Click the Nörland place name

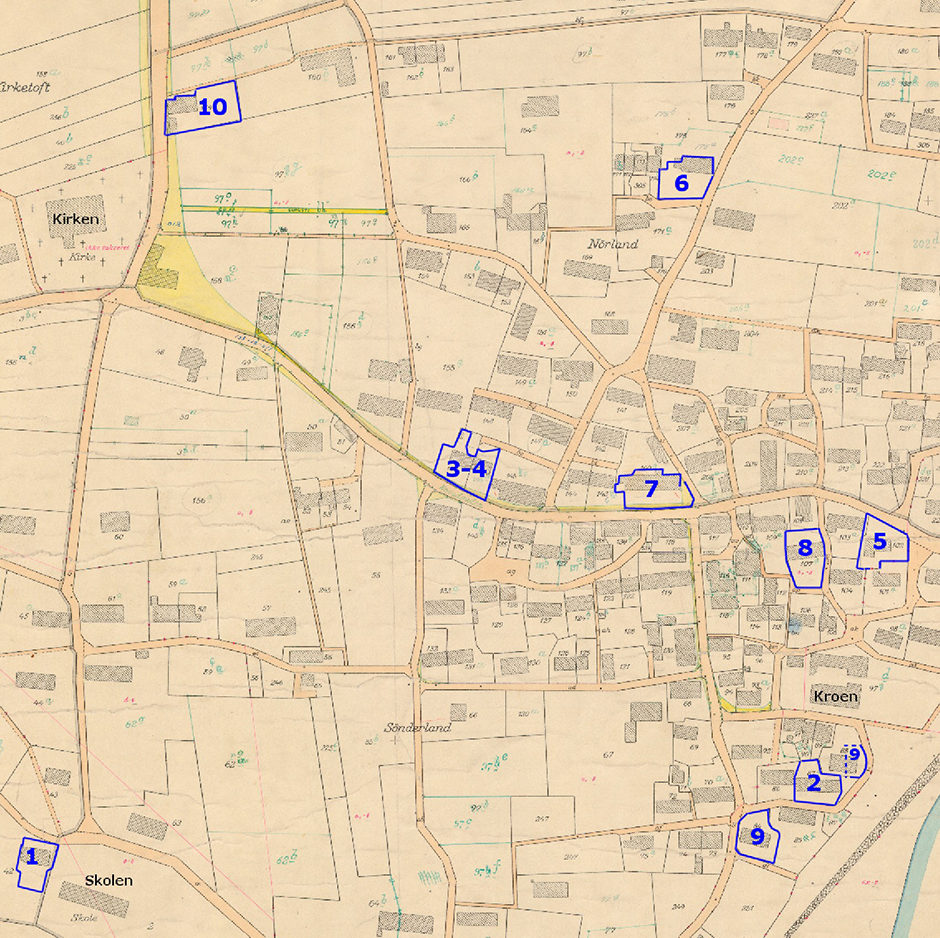[613, 243]
